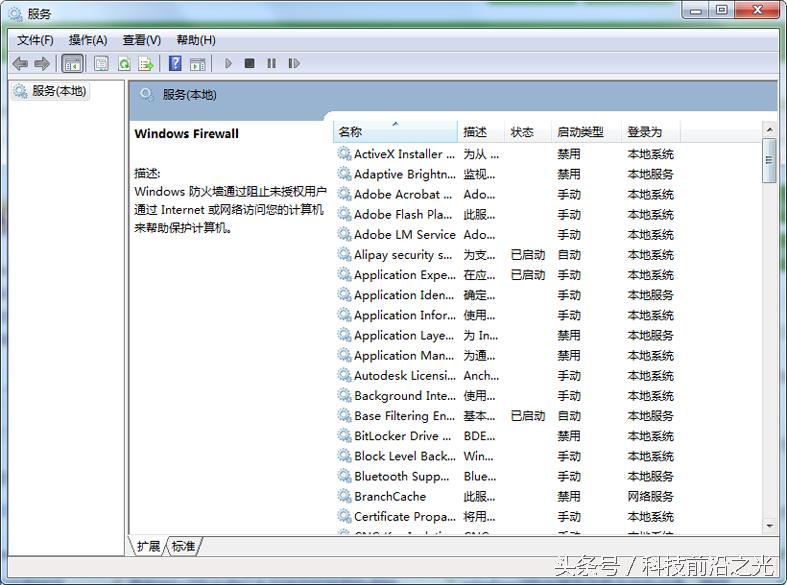Sort by the 状态 column header
Screen dimensions: 787x585
tap(528, 132)
